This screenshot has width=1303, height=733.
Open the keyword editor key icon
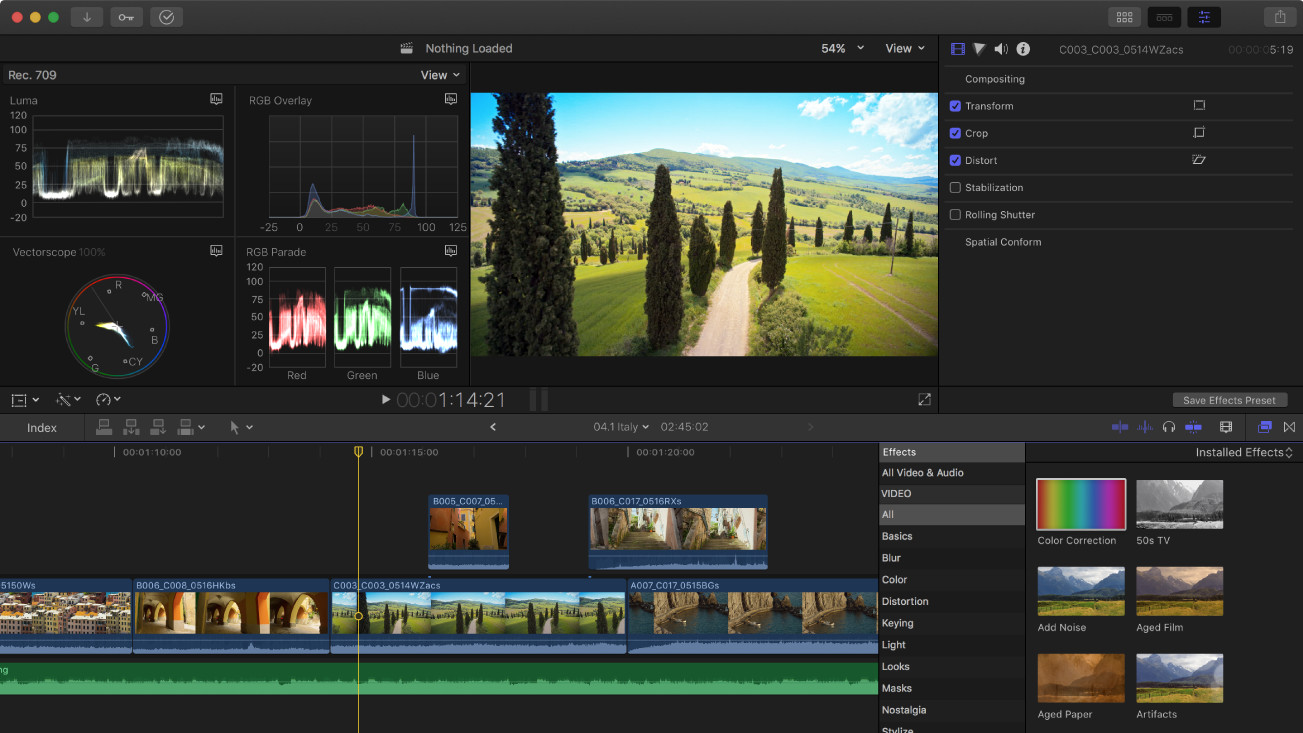point(127,17)
